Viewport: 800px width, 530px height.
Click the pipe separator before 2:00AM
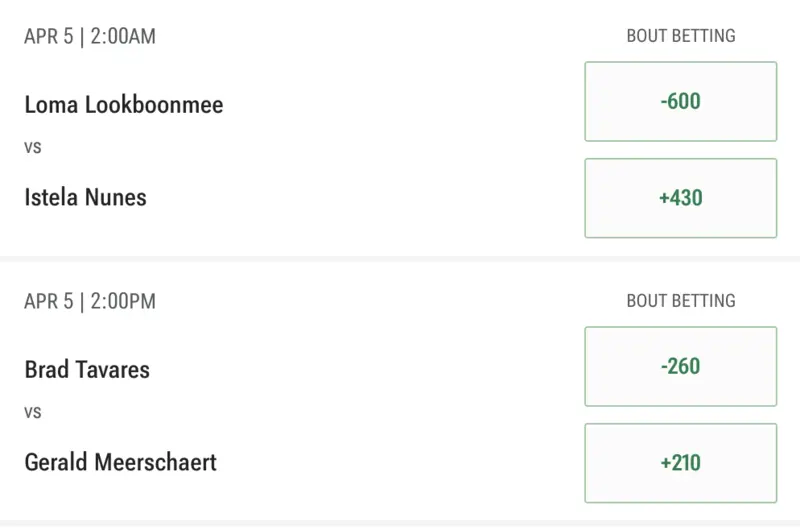click(83, 37)
